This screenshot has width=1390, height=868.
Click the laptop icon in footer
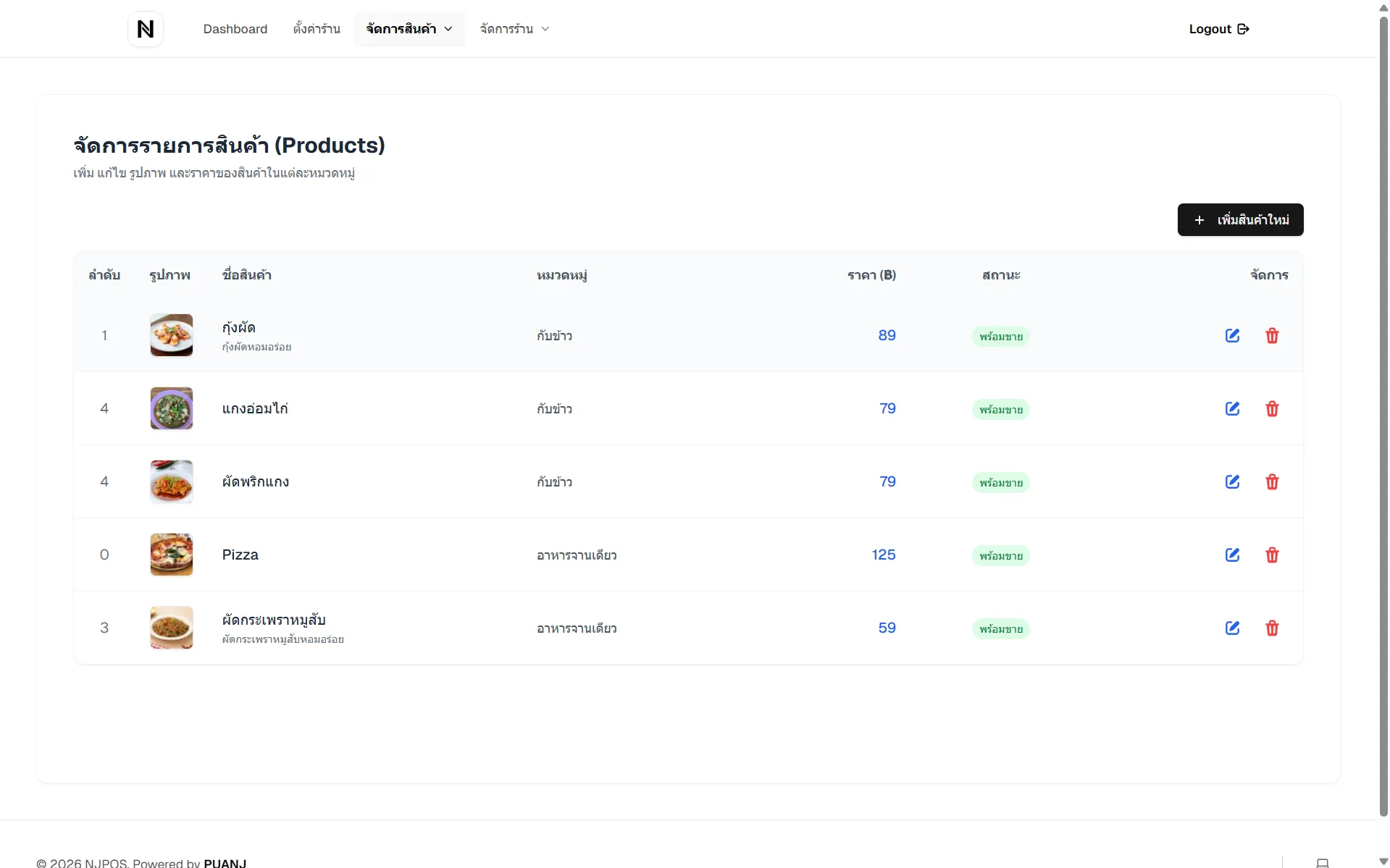coord(1323,863)
